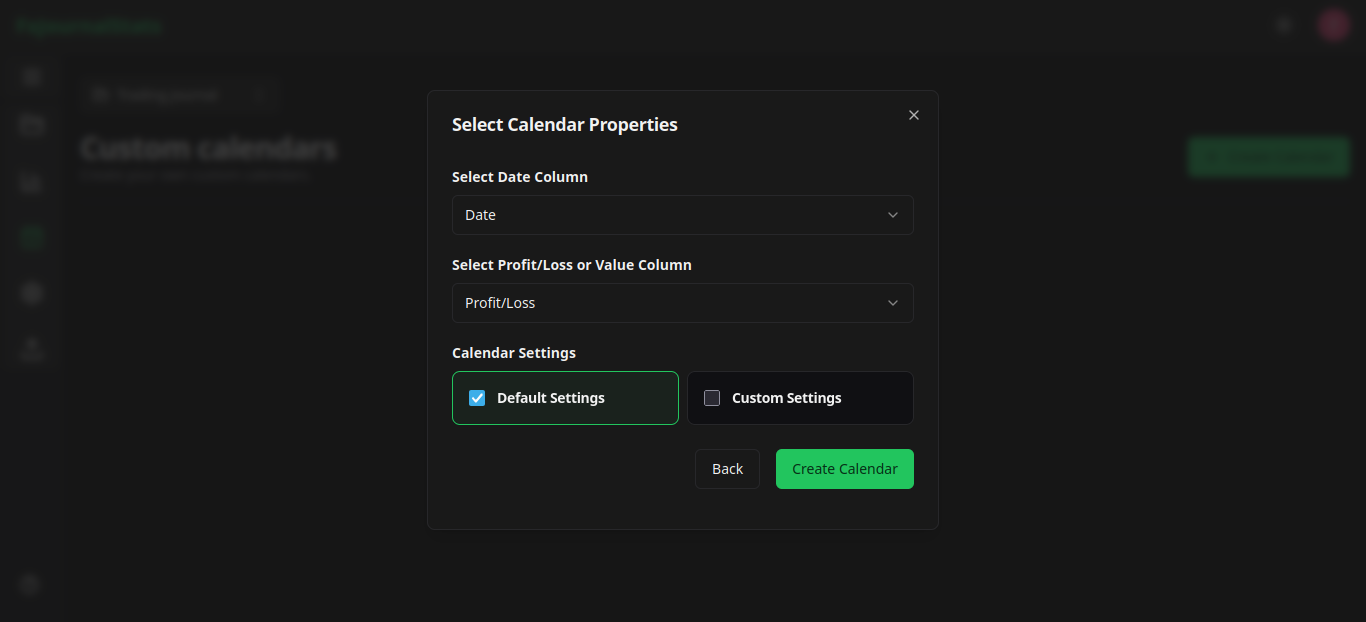Select the Trading journal tab
Screen dimensions: 1366x622
tap(170, 94)
